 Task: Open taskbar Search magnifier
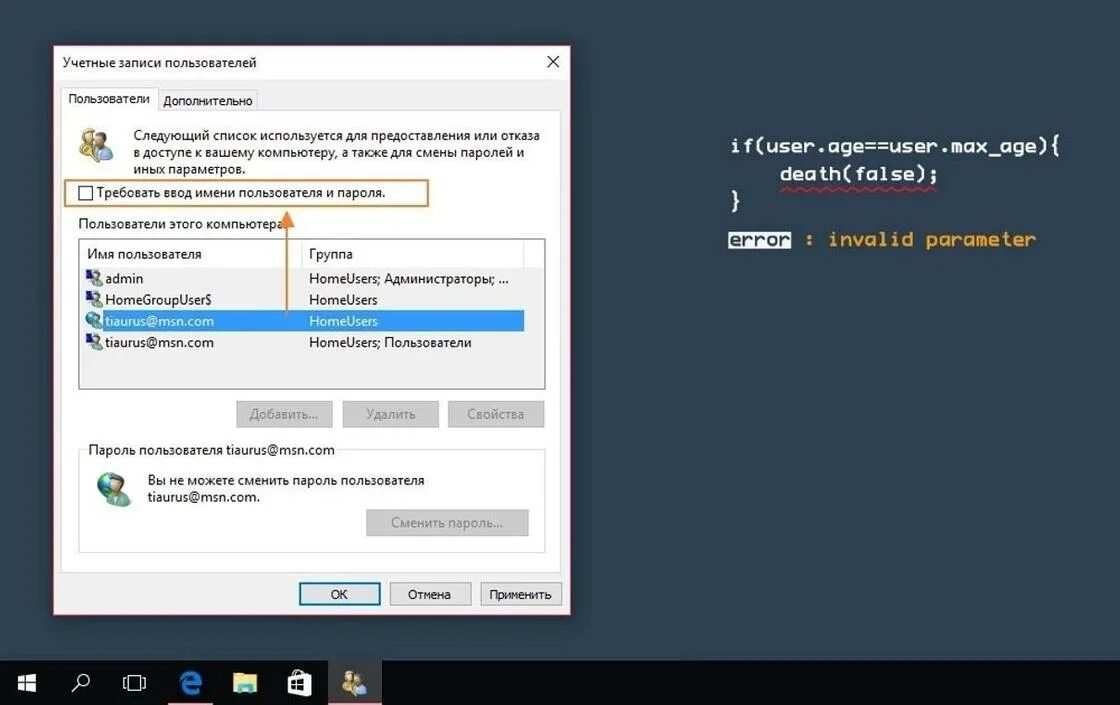pyautogui.click(x=81, y=683)
